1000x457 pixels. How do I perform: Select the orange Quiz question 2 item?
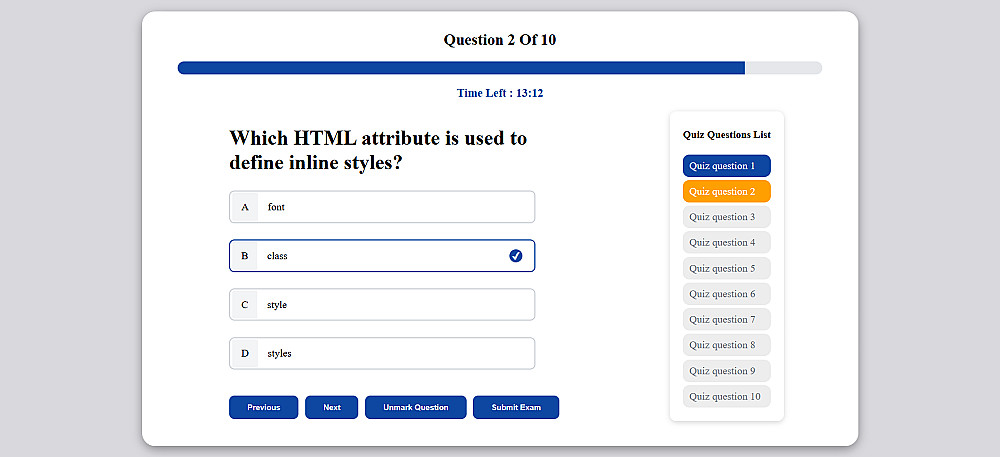click(x=726, y=191)
